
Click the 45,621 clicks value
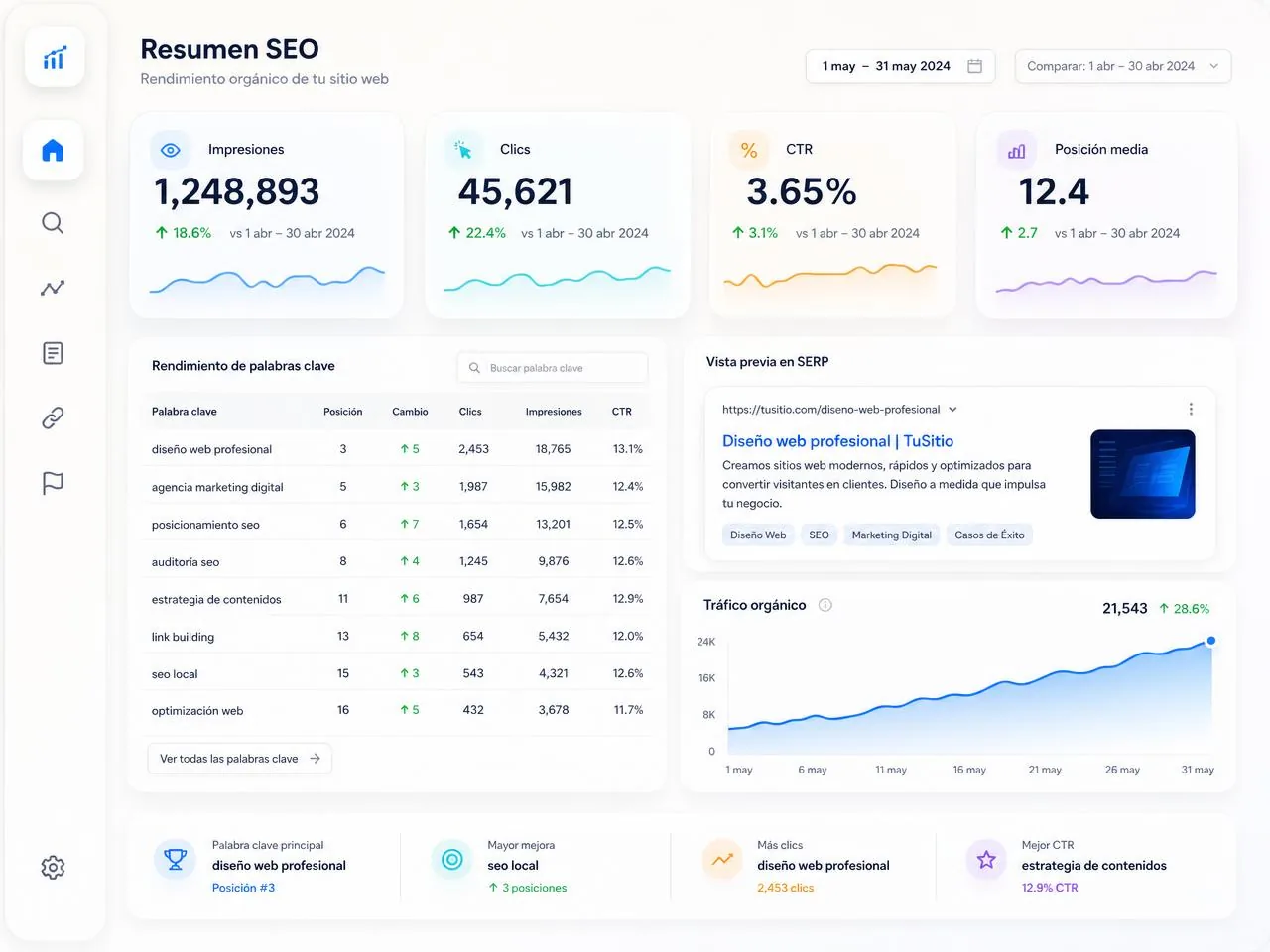[x=515, y=192]
